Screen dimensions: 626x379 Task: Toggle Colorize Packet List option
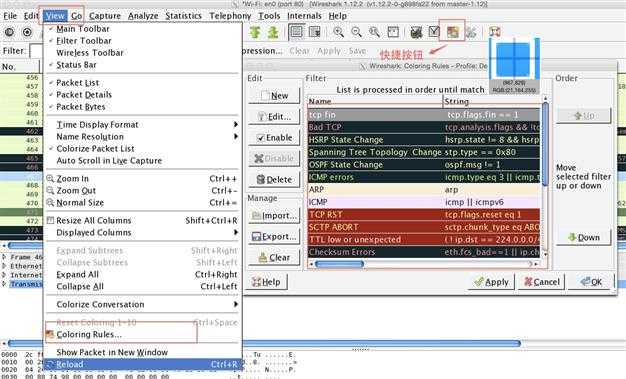point(95,149)
